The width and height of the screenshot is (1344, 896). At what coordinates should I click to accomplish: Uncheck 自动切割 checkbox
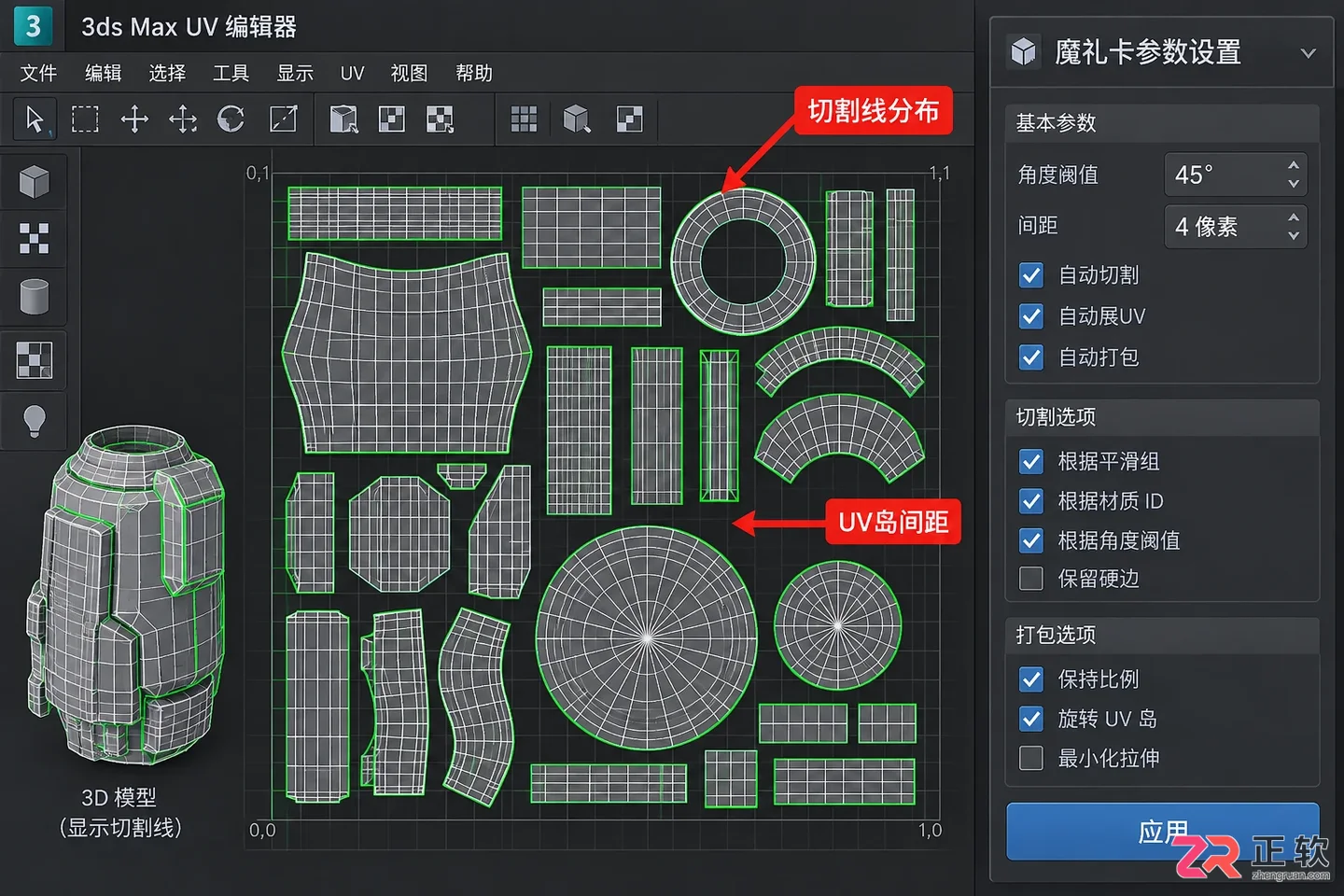click(1031, 275)
